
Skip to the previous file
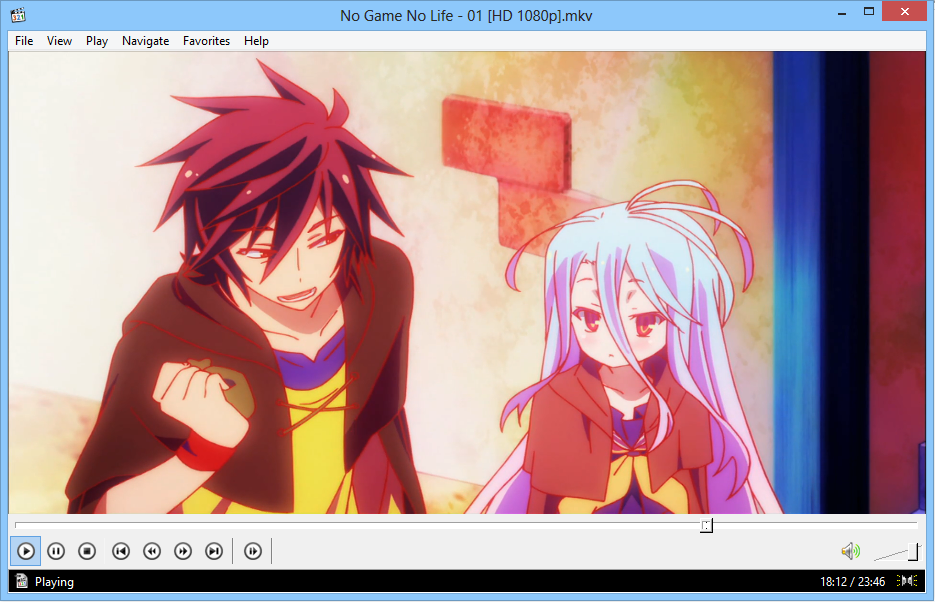(x=121, y=551)
